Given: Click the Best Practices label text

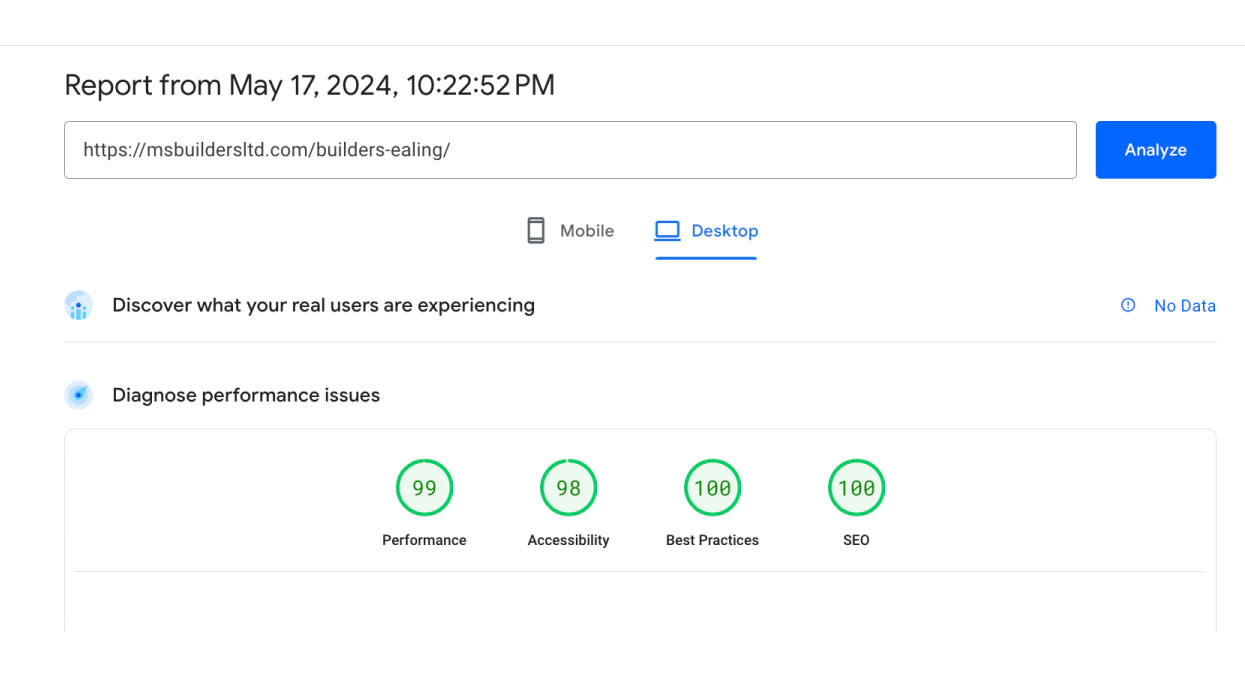Looking at the screenshot, I should [712, 540].
